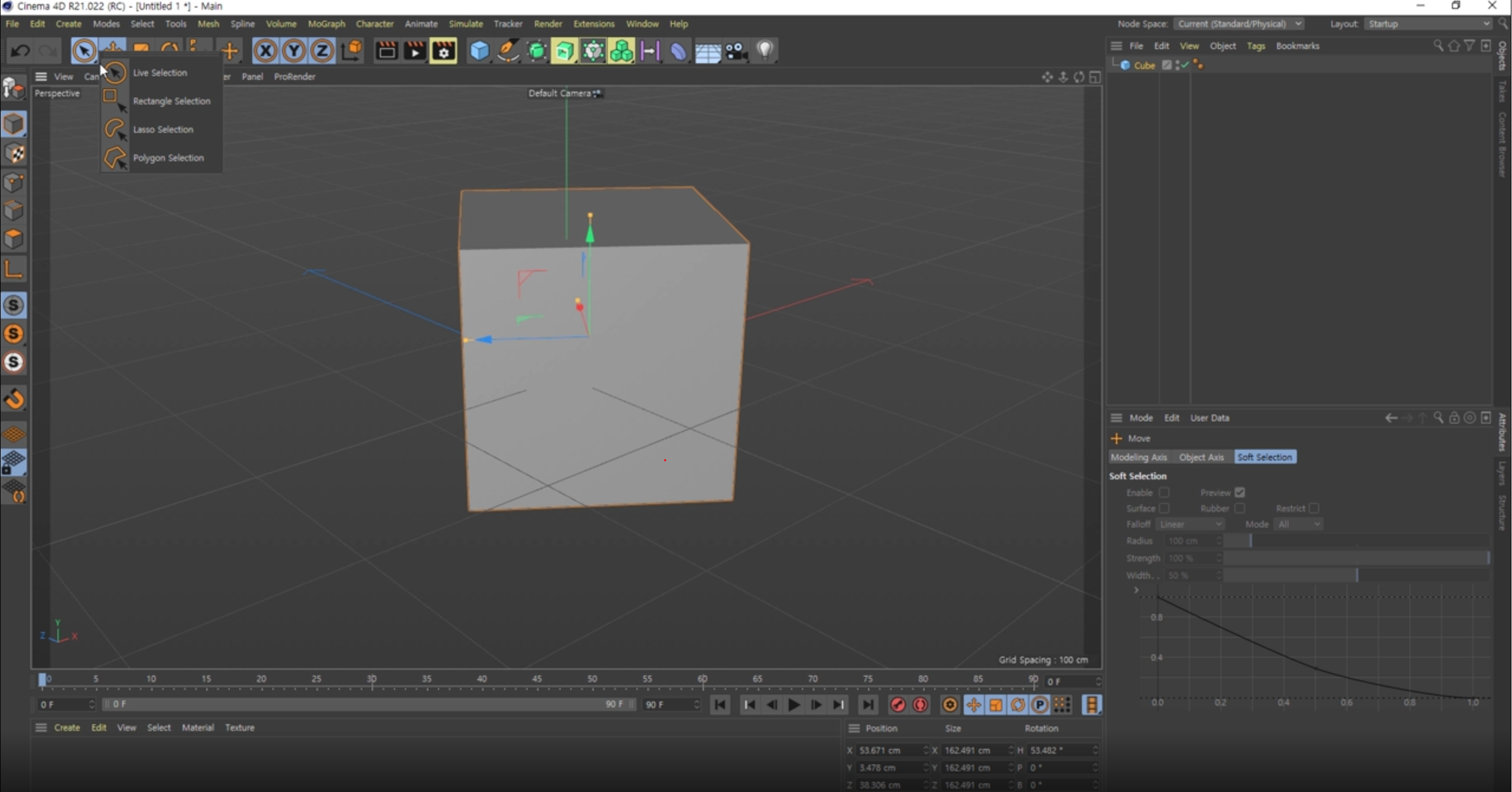Select the Cube primitive icon in toolbar
This screenshot has width=1512, height=792.
[479, 51]
